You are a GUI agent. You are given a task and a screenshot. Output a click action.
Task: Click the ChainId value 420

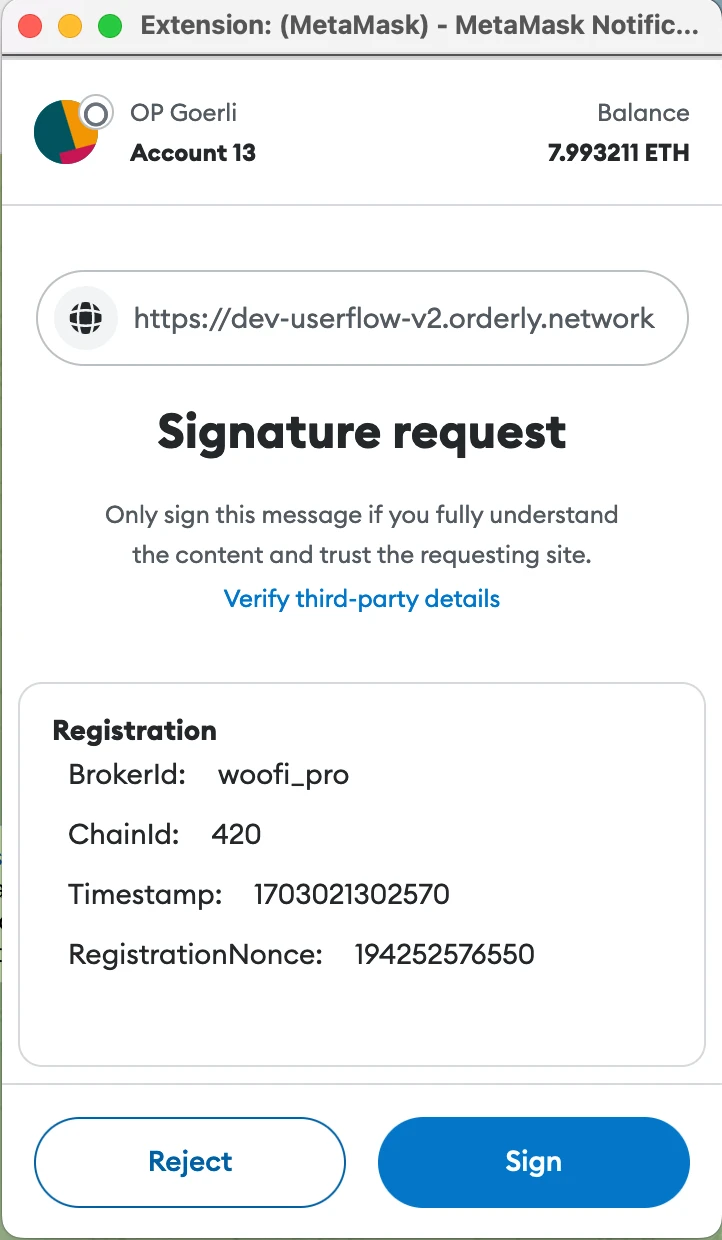pyautogui.click(x=236, y=834)
